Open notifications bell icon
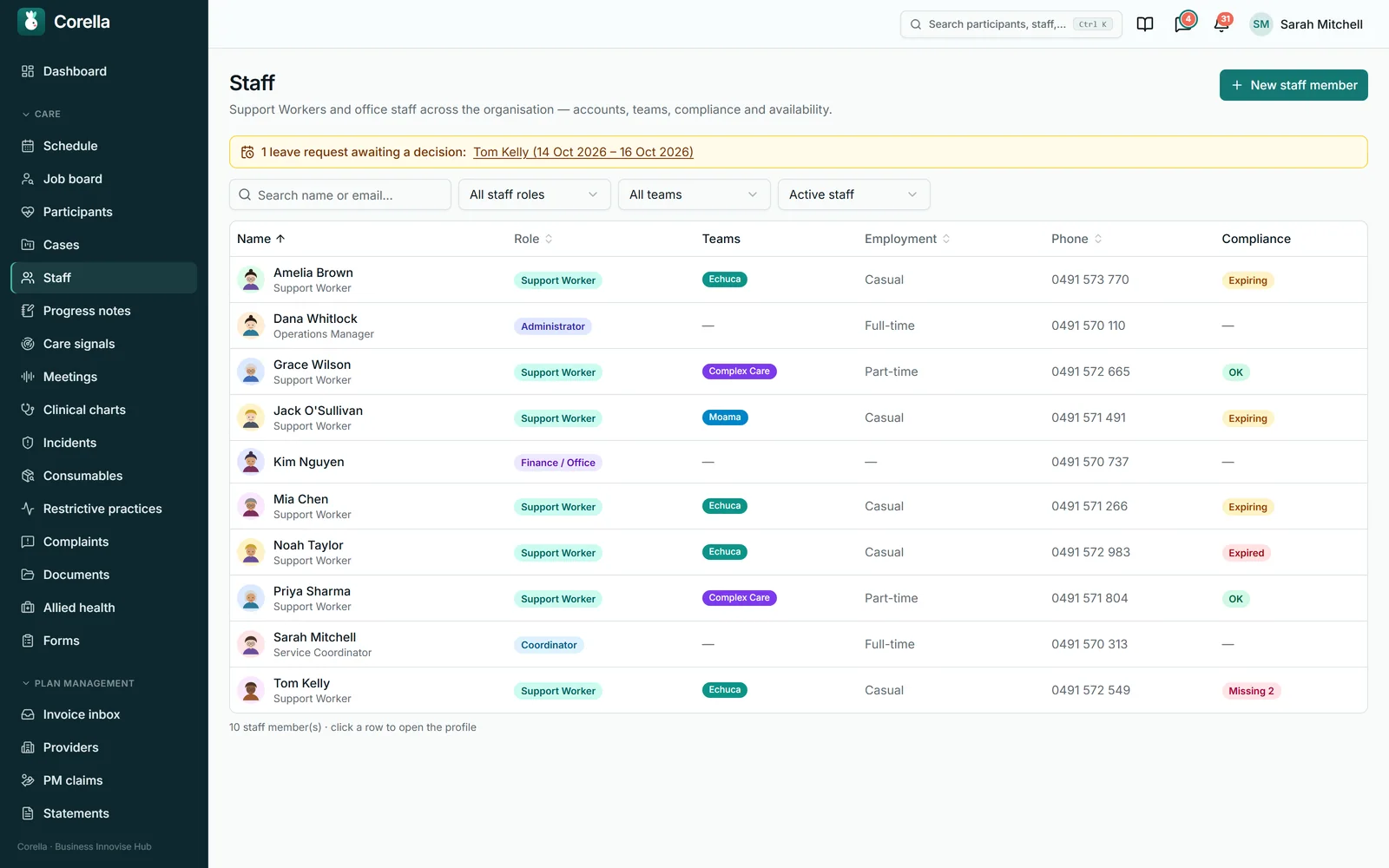This screenshot has width=1389, height=868. click(x=1221, y=24)
